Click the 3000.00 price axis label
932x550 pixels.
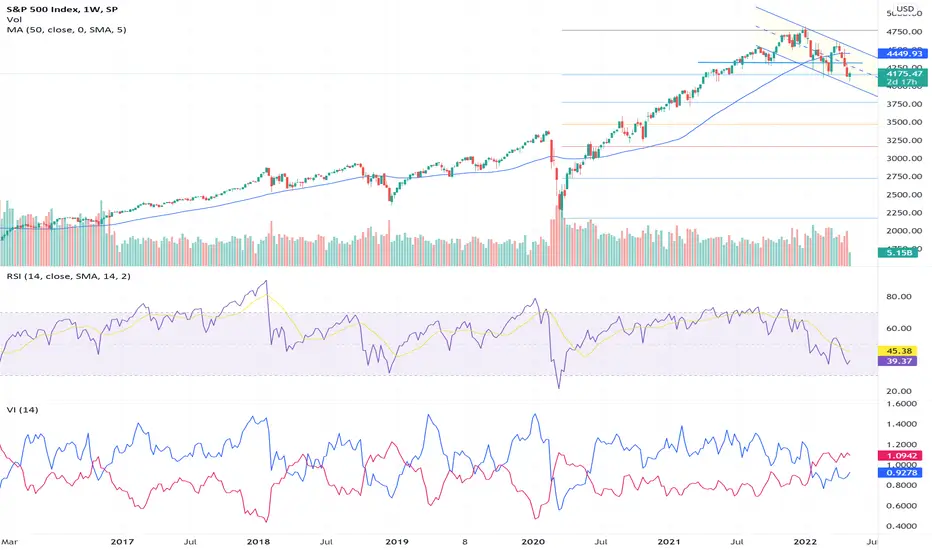click(904, 158)
